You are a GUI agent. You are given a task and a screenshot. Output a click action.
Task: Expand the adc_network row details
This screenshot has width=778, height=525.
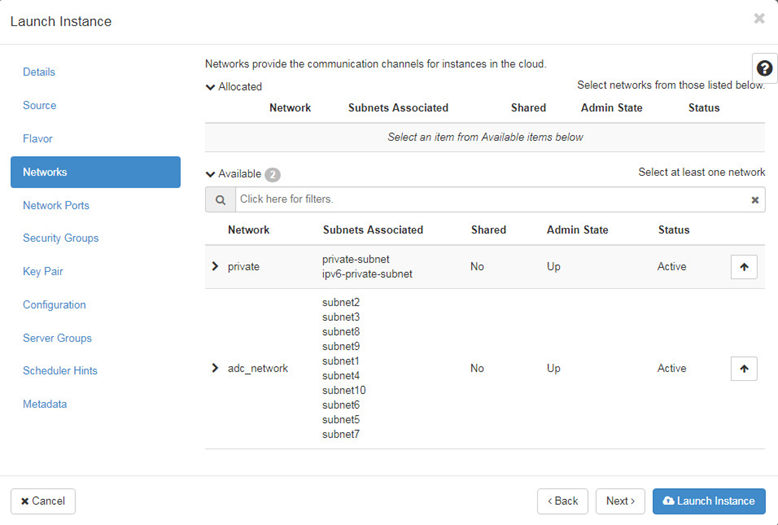coord(215,368)
